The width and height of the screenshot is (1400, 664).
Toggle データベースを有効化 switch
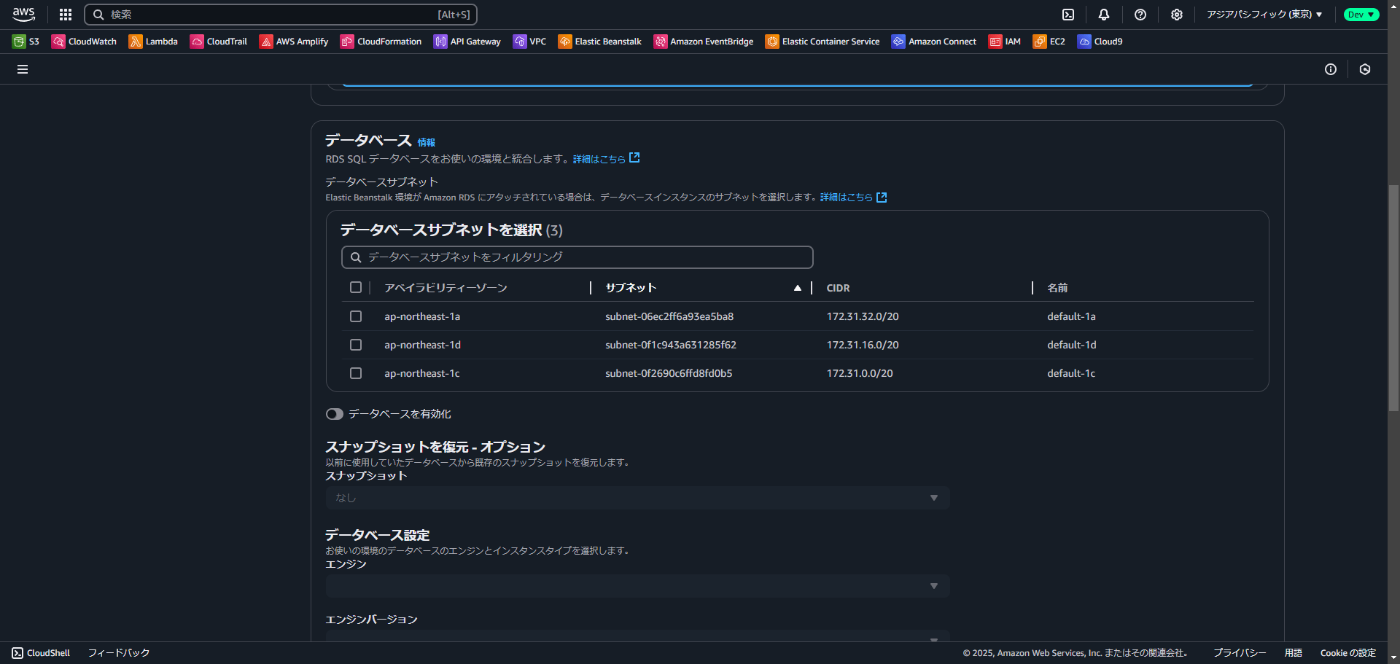pyautogui.click(x=334, y=414)
